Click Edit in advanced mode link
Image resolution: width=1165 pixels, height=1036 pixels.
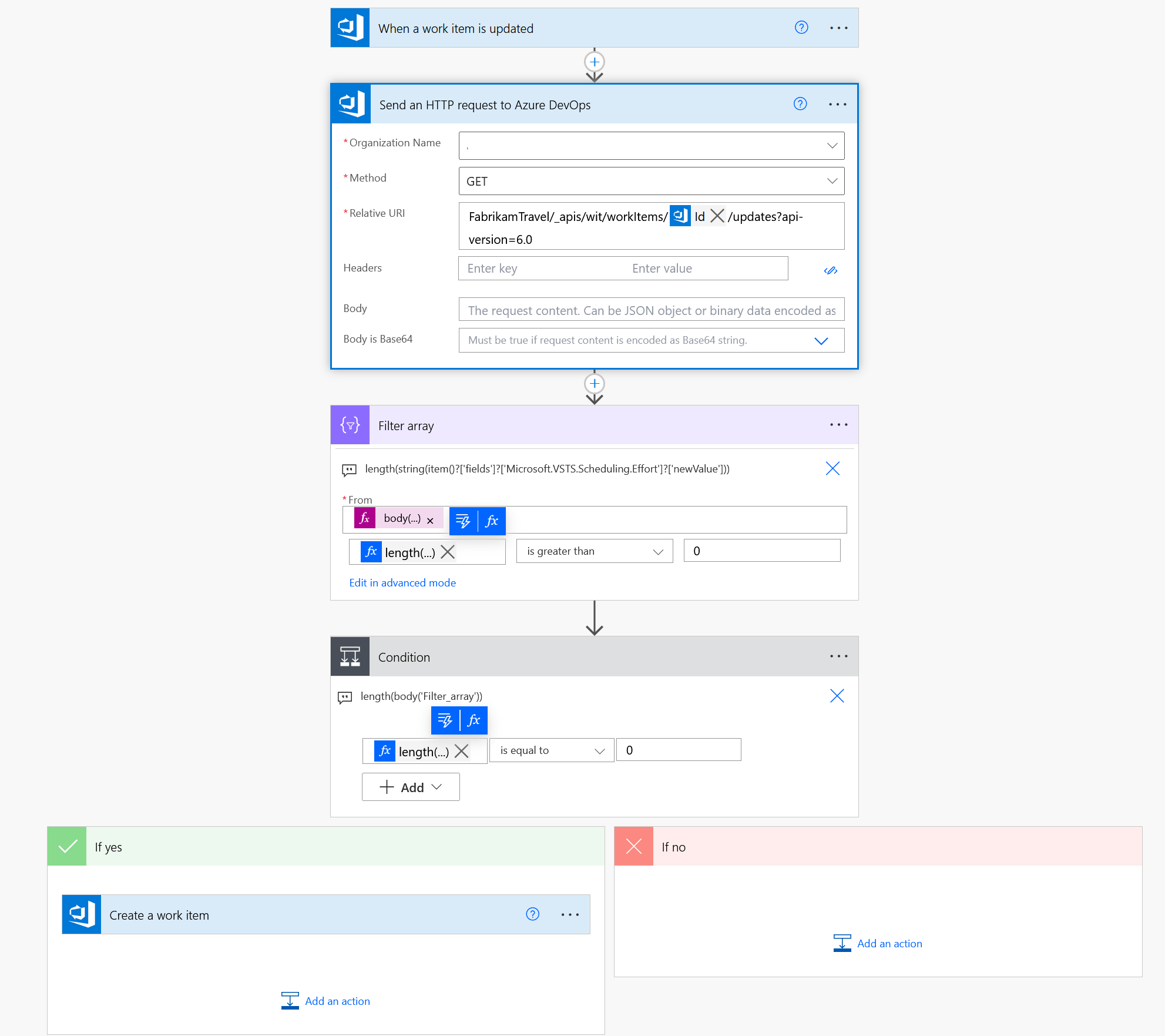[x=402, y=583]
